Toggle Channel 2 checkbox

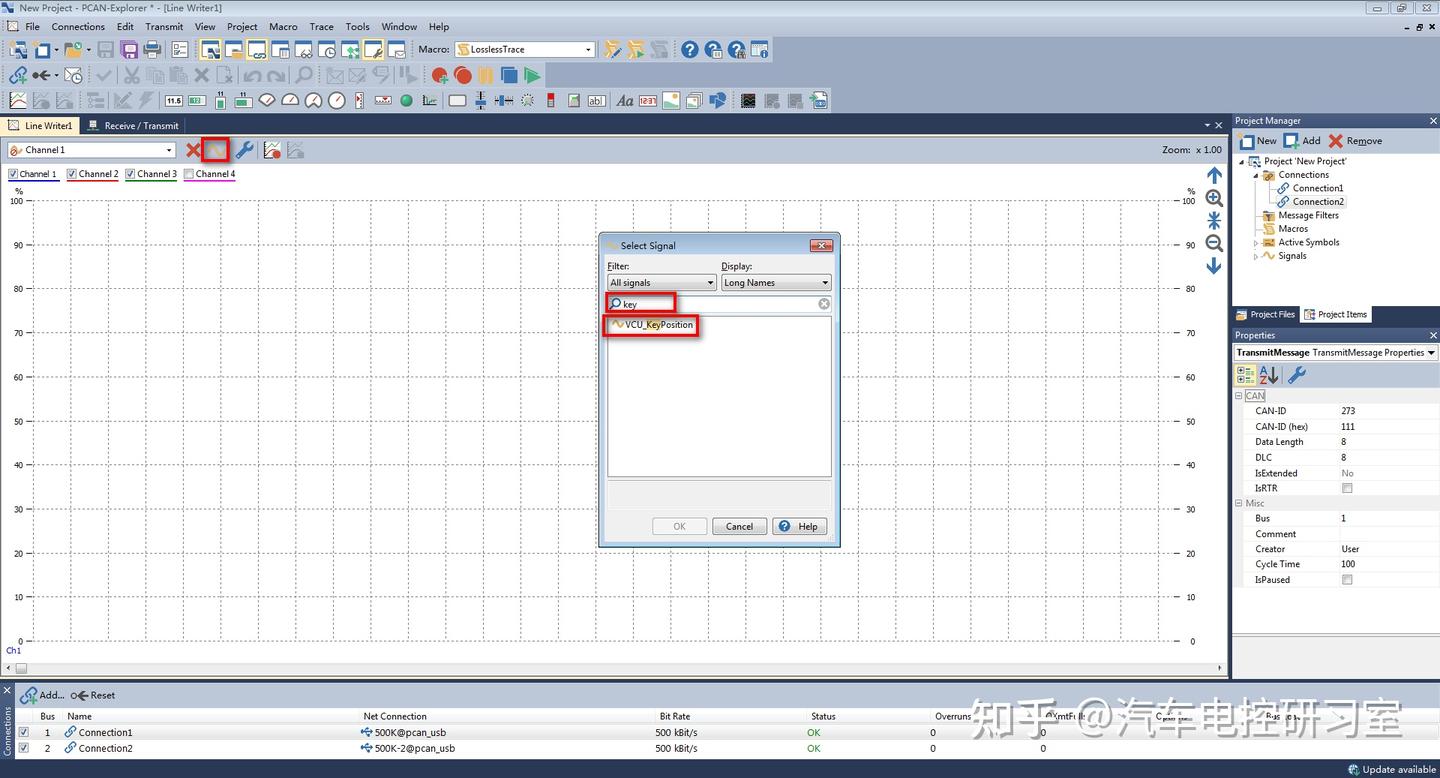[x=73, y=174]
